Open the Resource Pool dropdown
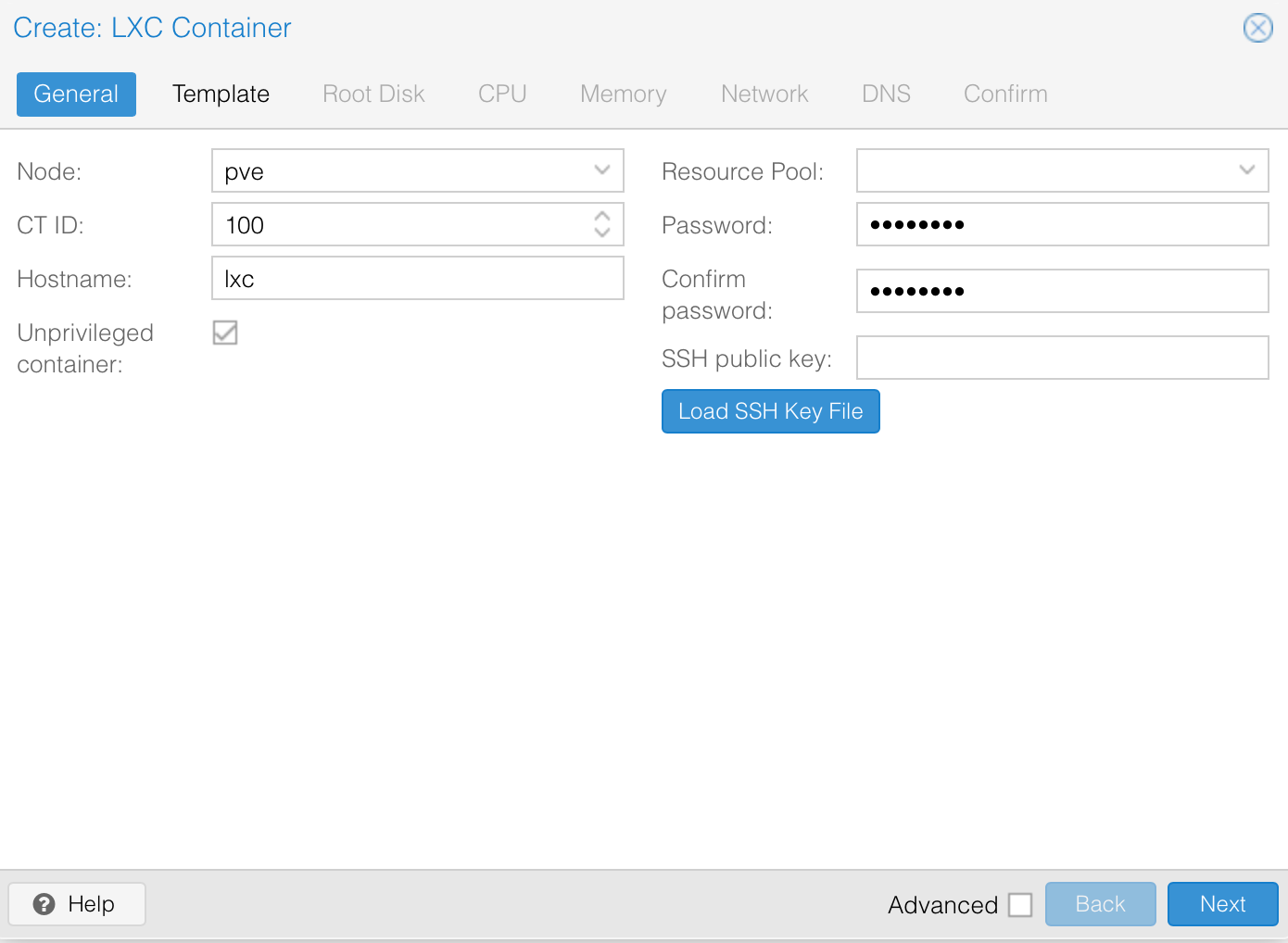The image size is (1288, 943). pyautogui.click(x=1246, y=170)
